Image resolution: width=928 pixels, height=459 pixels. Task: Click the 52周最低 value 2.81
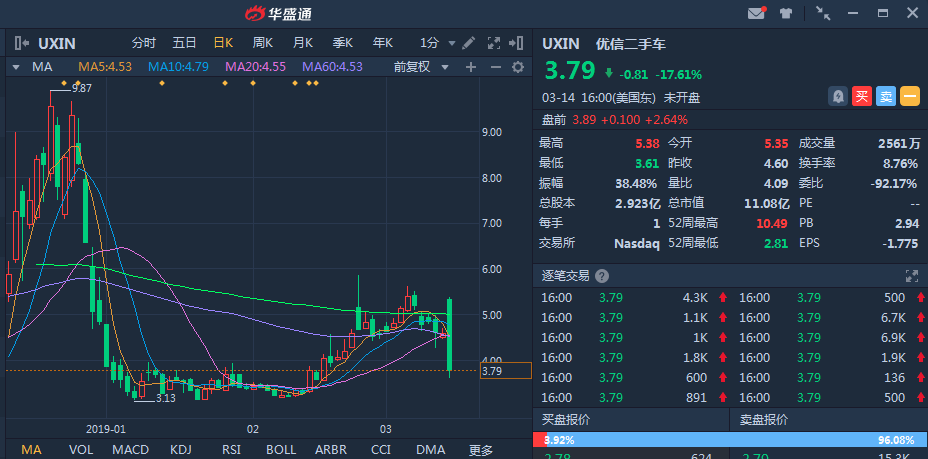coord(777,243)
